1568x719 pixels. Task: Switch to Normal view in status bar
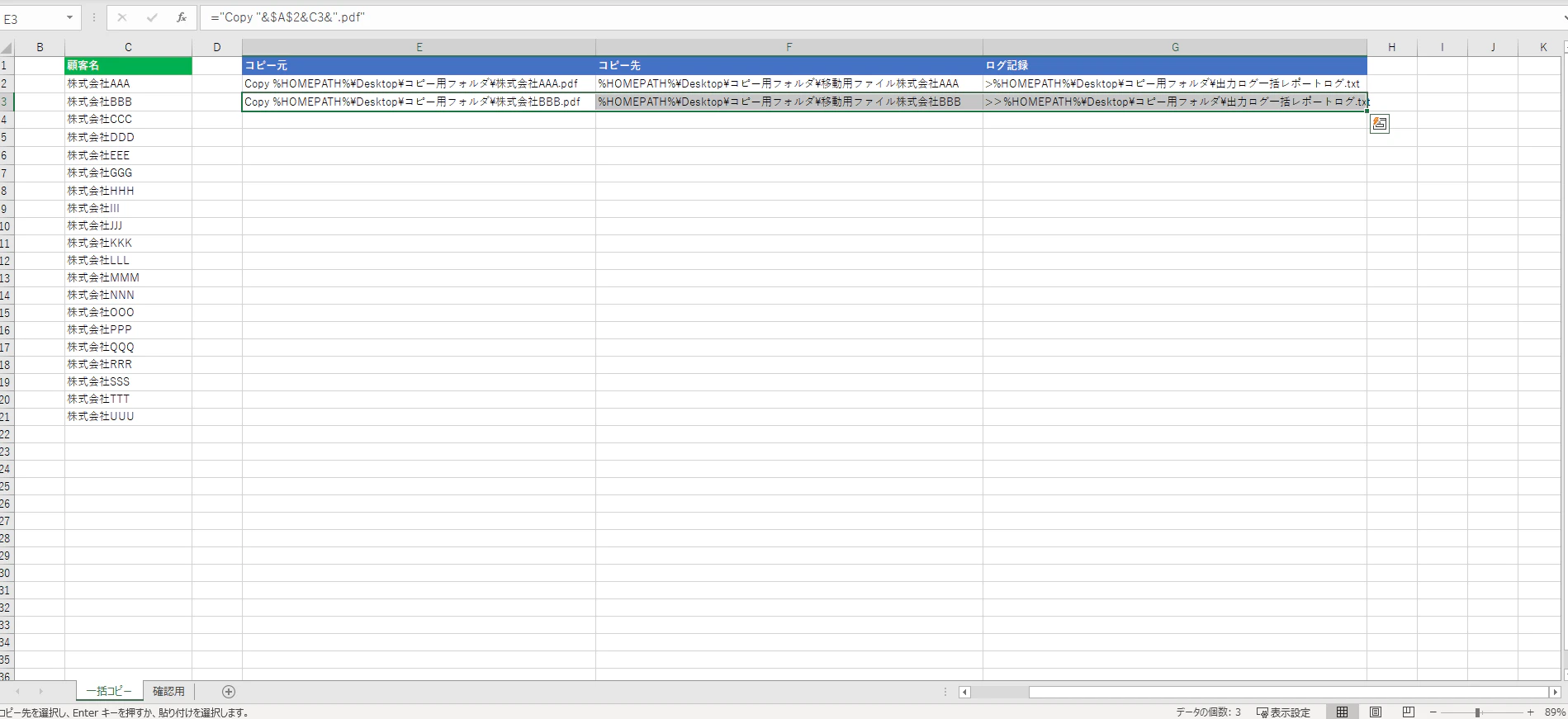coord(1342,712)
